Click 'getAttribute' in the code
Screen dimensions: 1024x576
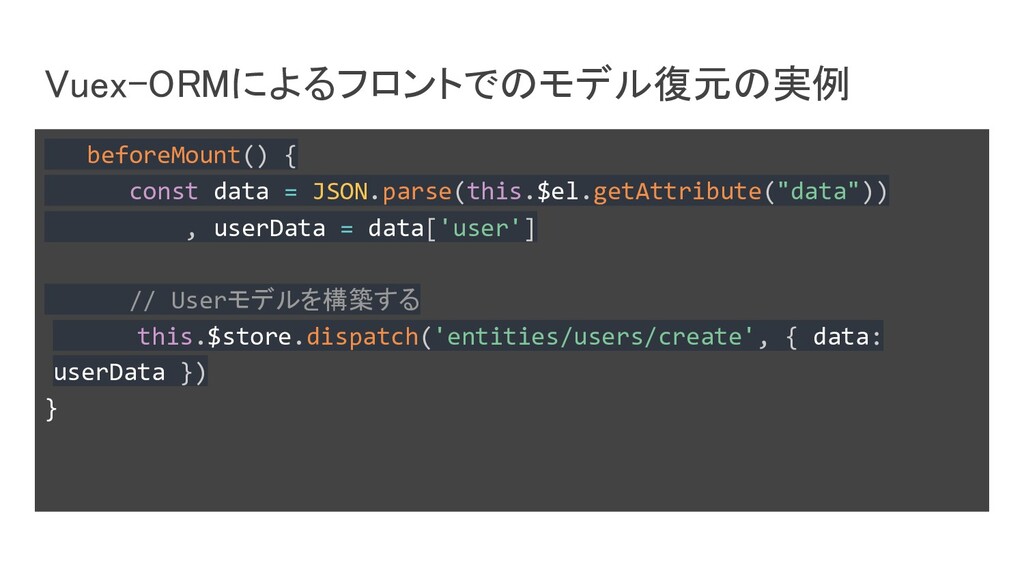pos(677,191)
